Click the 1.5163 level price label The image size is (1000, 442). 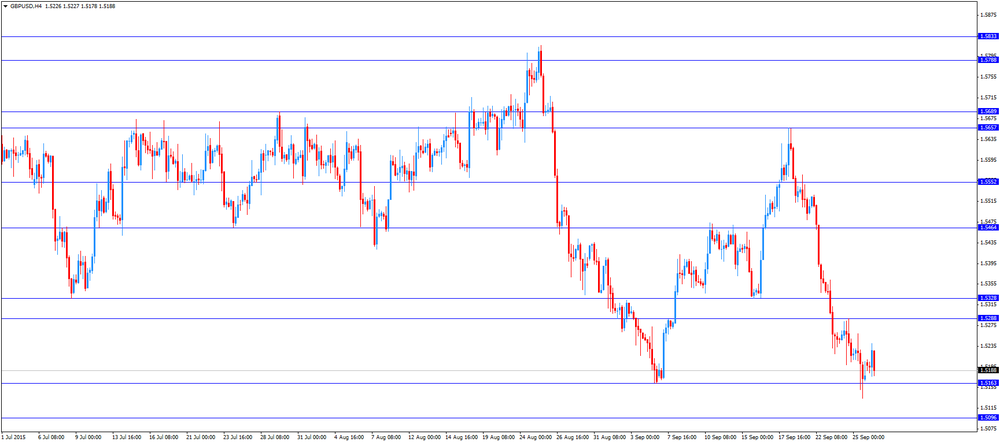987,383
